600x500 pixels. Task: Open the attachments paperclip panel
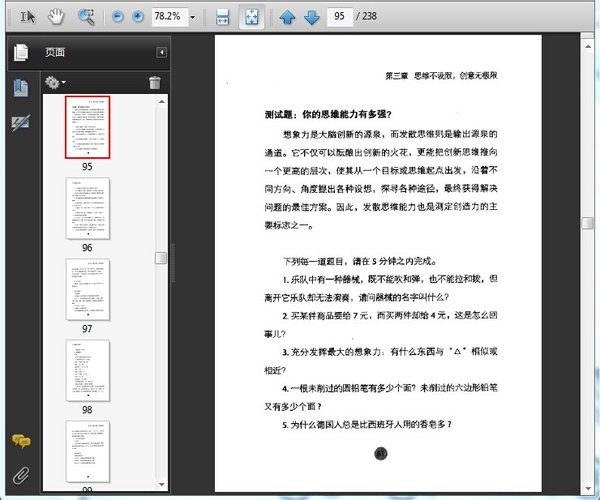coord(20,473)
